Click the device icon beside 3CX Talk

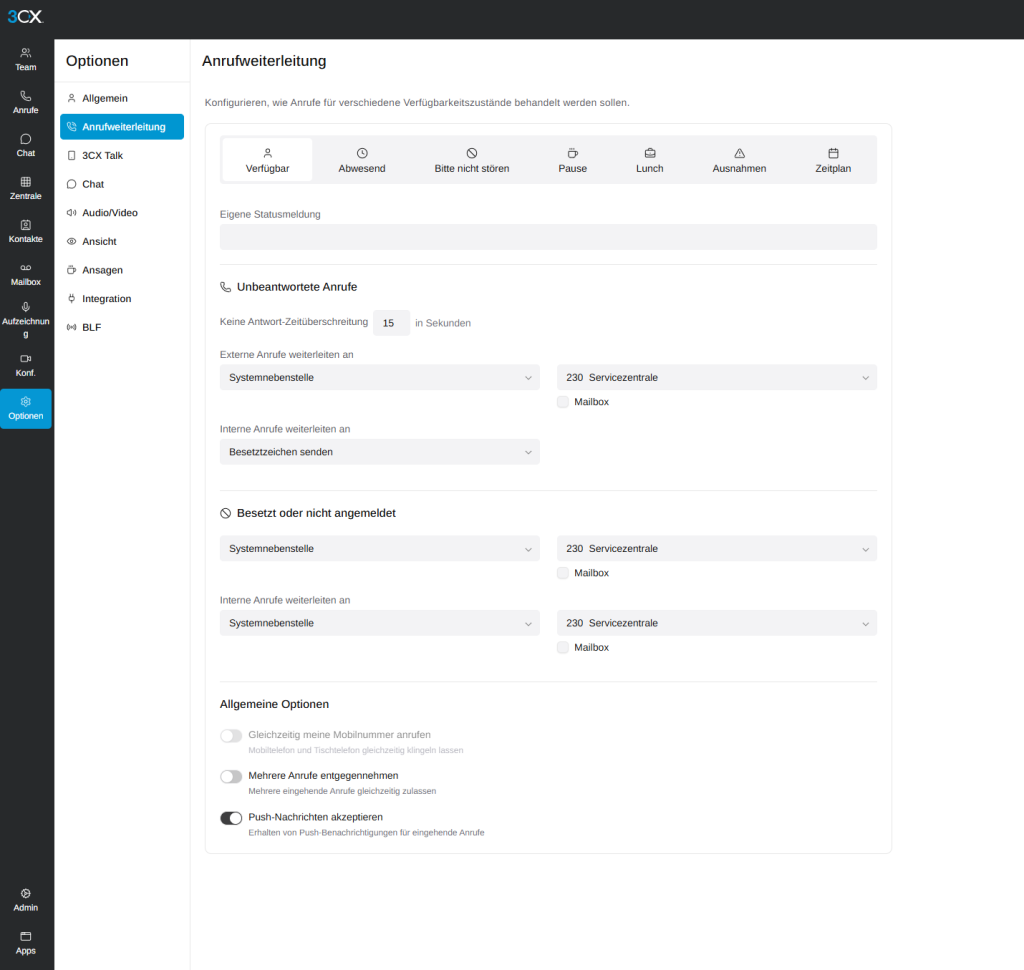tap(72, 155)
